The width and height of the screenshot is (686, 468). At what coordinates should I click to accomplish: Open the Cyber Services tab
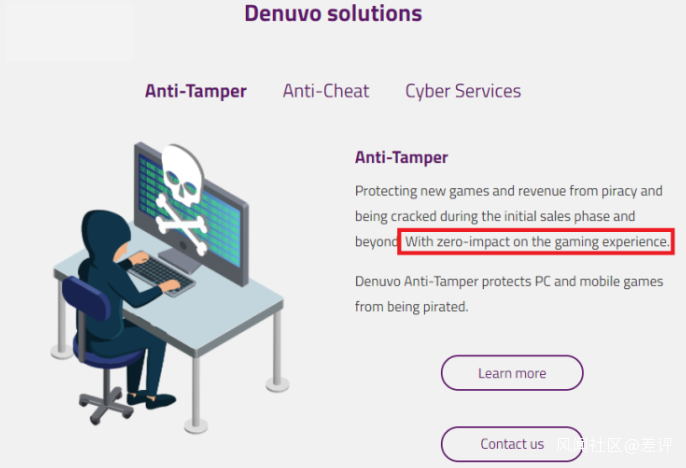coord(463,91)
